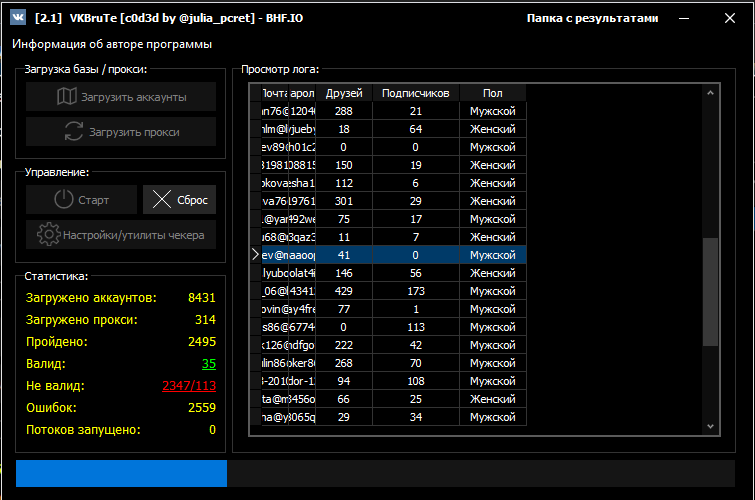
Task: Sort by the Подписчиков column header
Action: coord(416,93)
